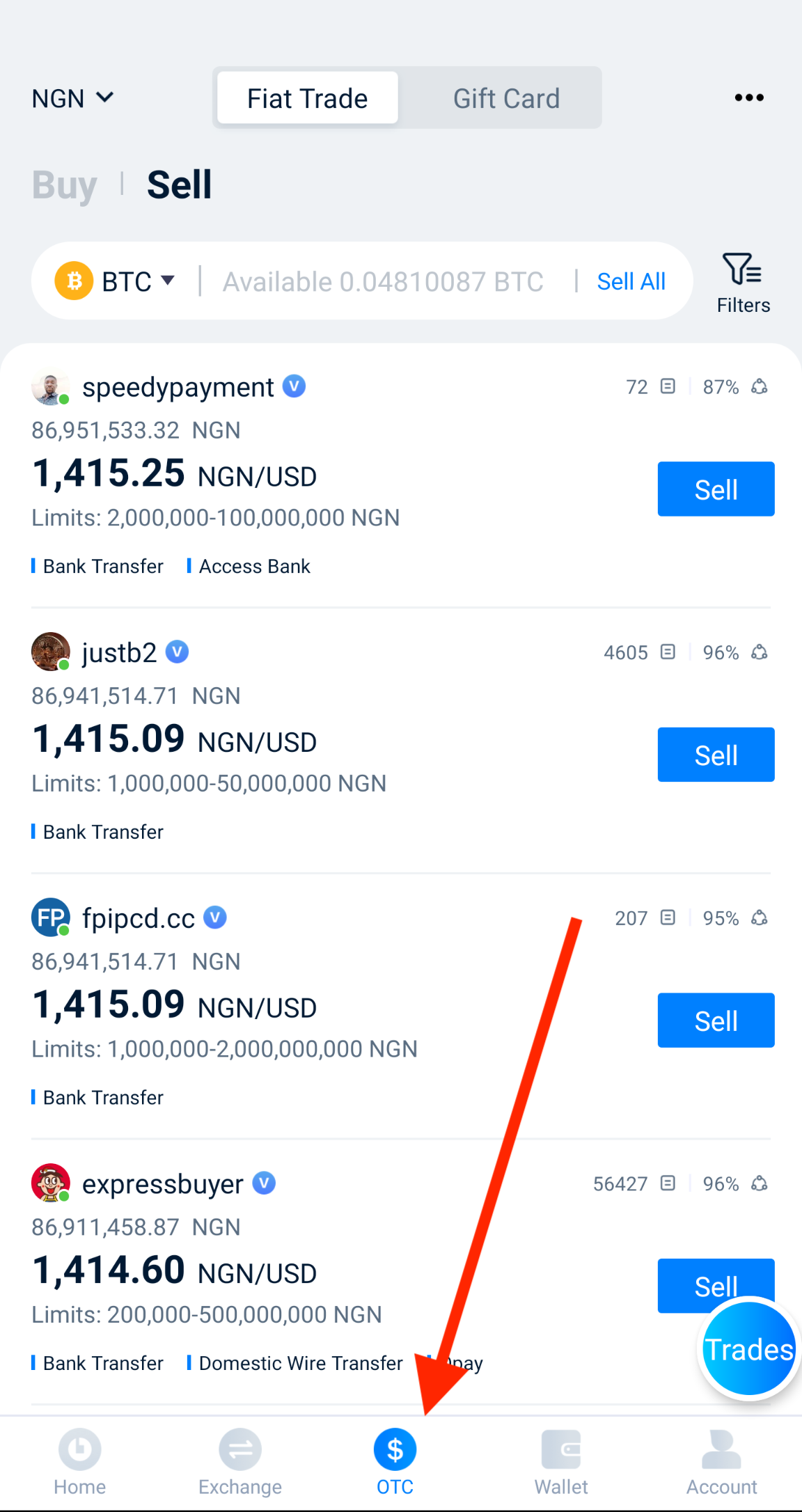Viewport: 802px width, 1512px height.
Task: Switch to the Gift Card tab
Action: tap(506, 97)
